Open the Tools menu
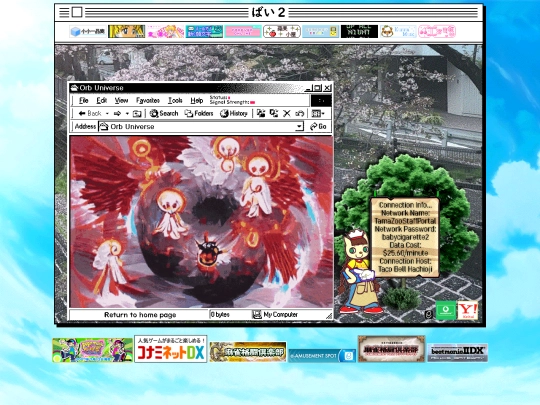The width and height of the screenshot is (540, 405). [175, 100]
